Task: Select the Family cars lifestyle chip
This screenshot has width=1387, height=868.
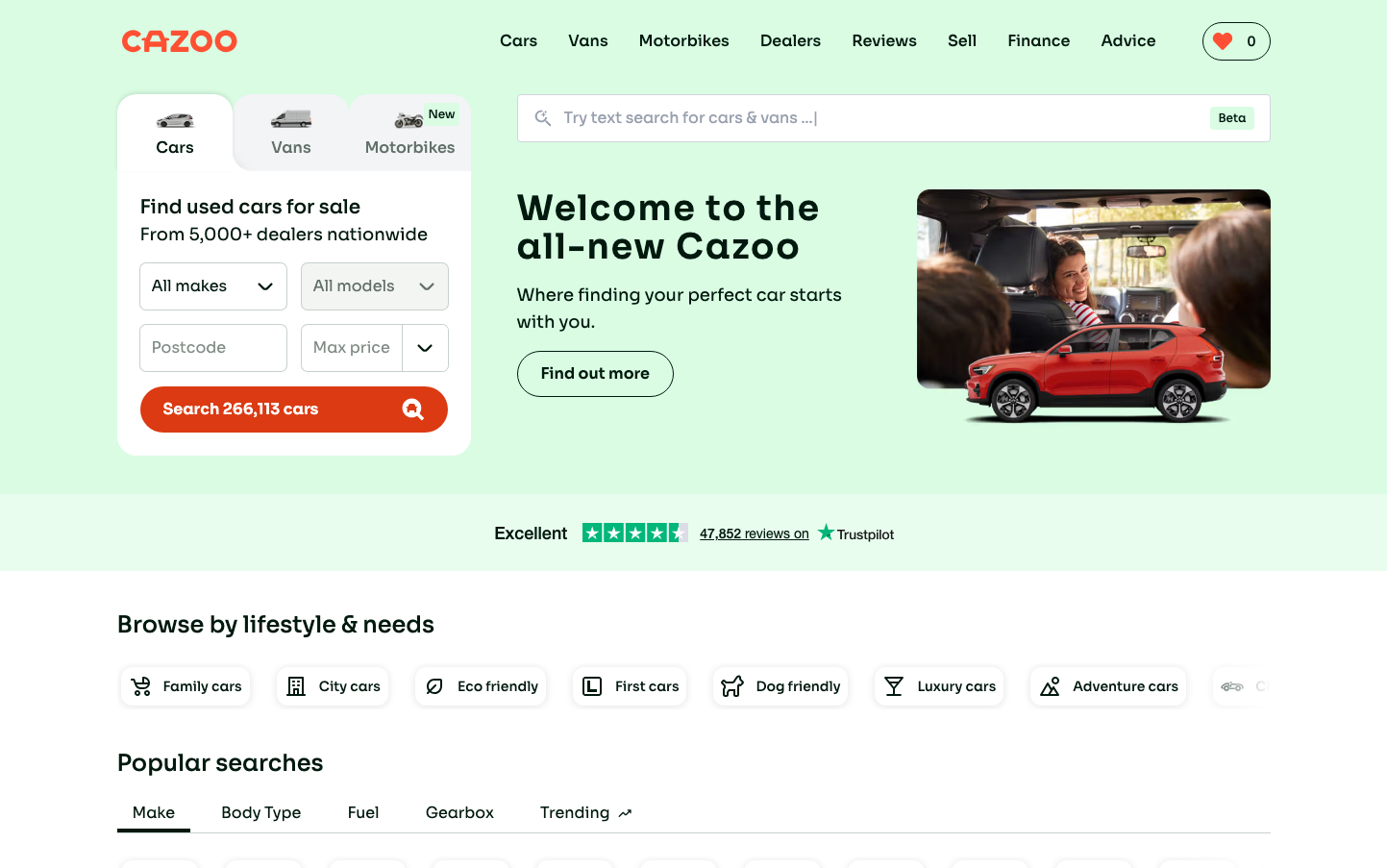Action: coord(186,686)
